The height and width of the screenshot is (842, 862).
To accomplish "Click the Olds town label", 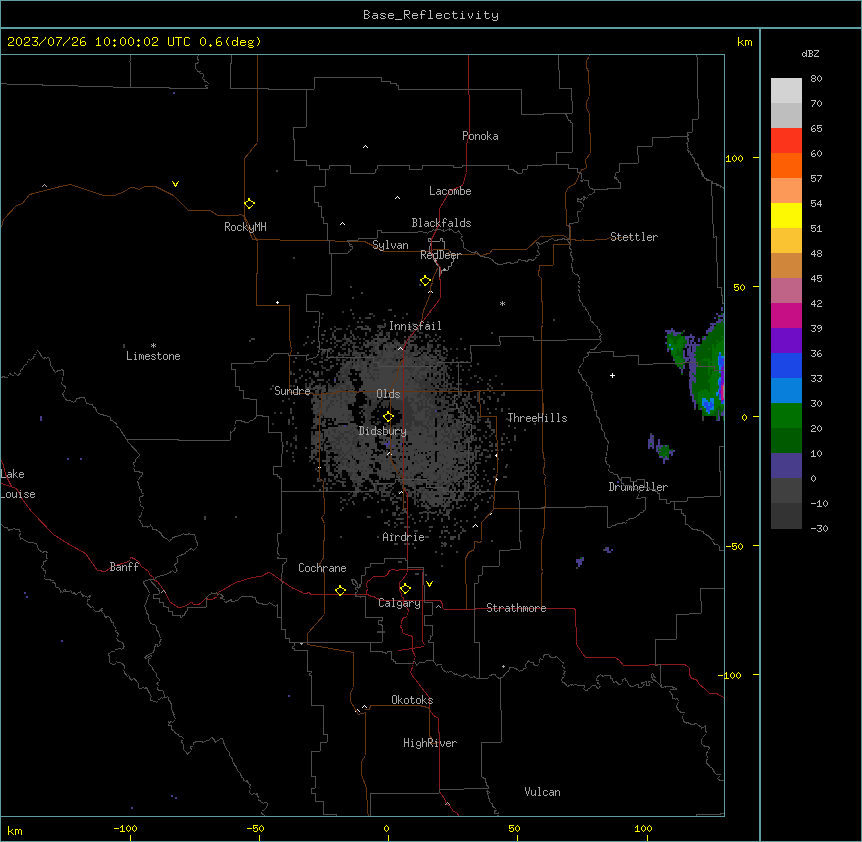I will (388, 394).
